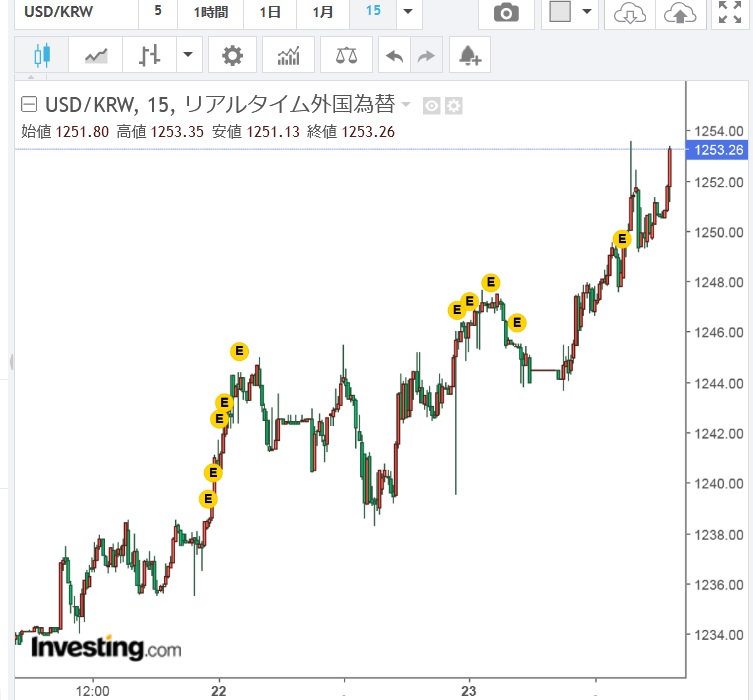Expand the timeframe interval dropdown
This screenshot has height=700, width=753.
pos(406,12)
